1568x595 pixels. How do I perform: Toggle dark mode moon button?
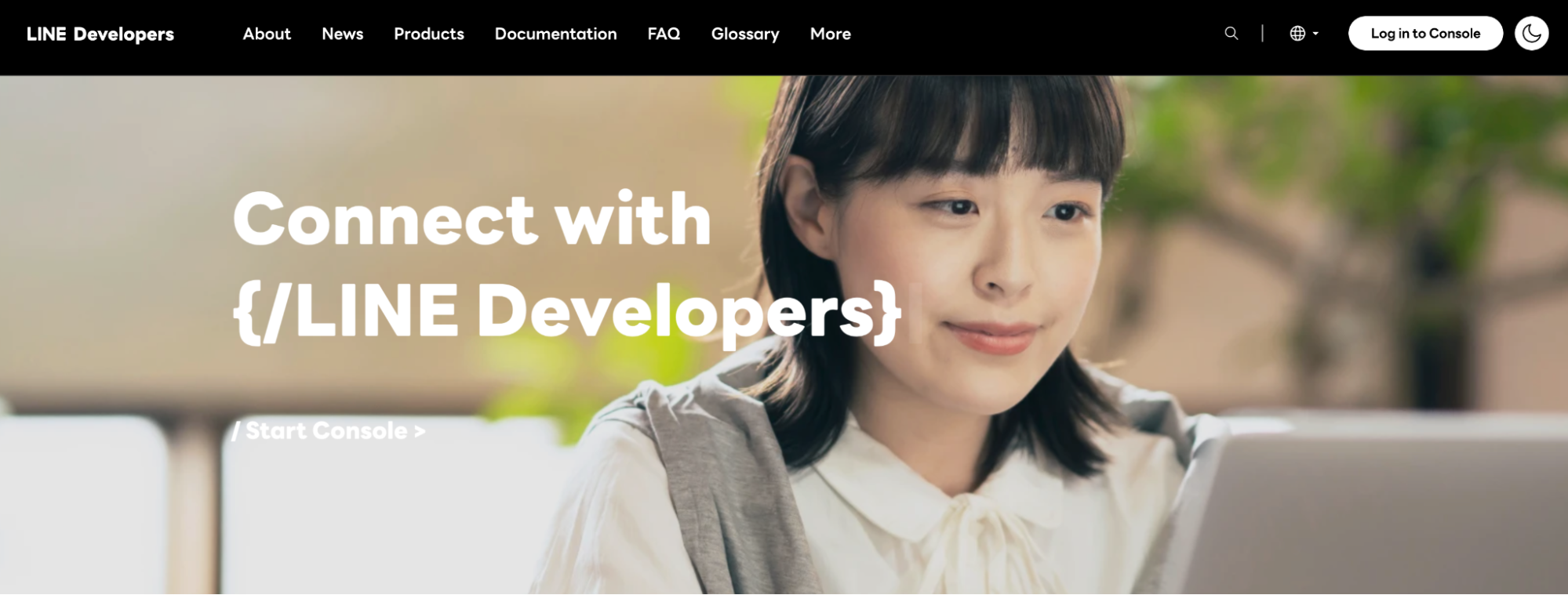1531,34
